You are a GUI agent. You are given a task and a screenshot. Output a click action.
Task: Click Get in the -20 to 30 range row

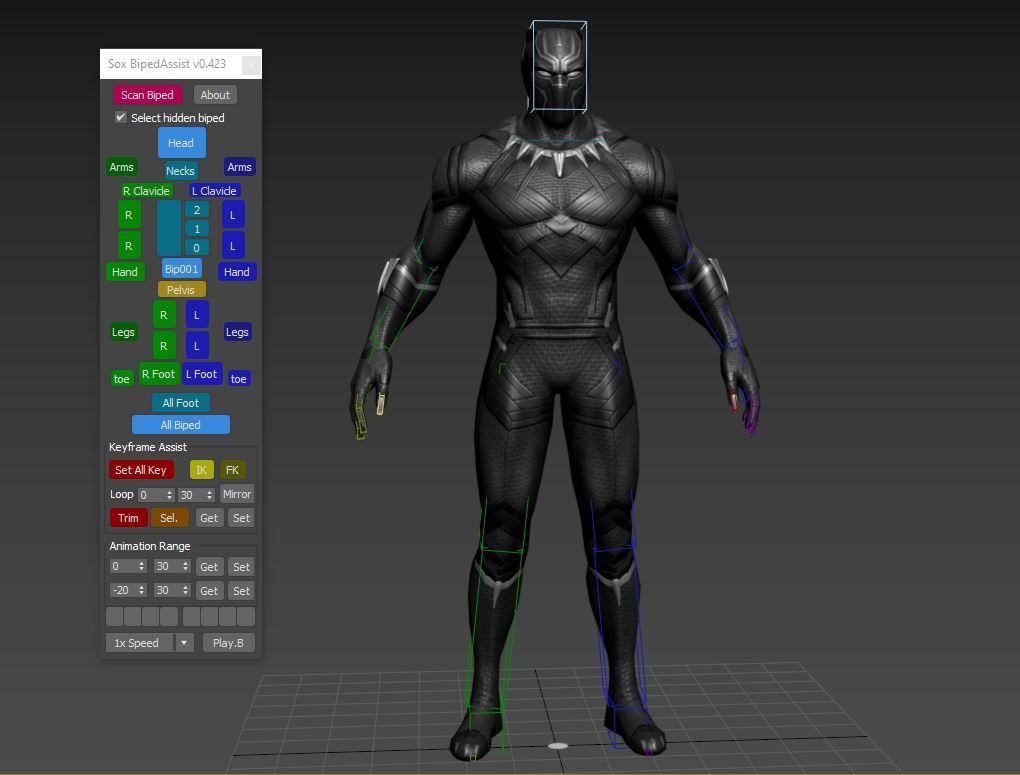point(209,591)
